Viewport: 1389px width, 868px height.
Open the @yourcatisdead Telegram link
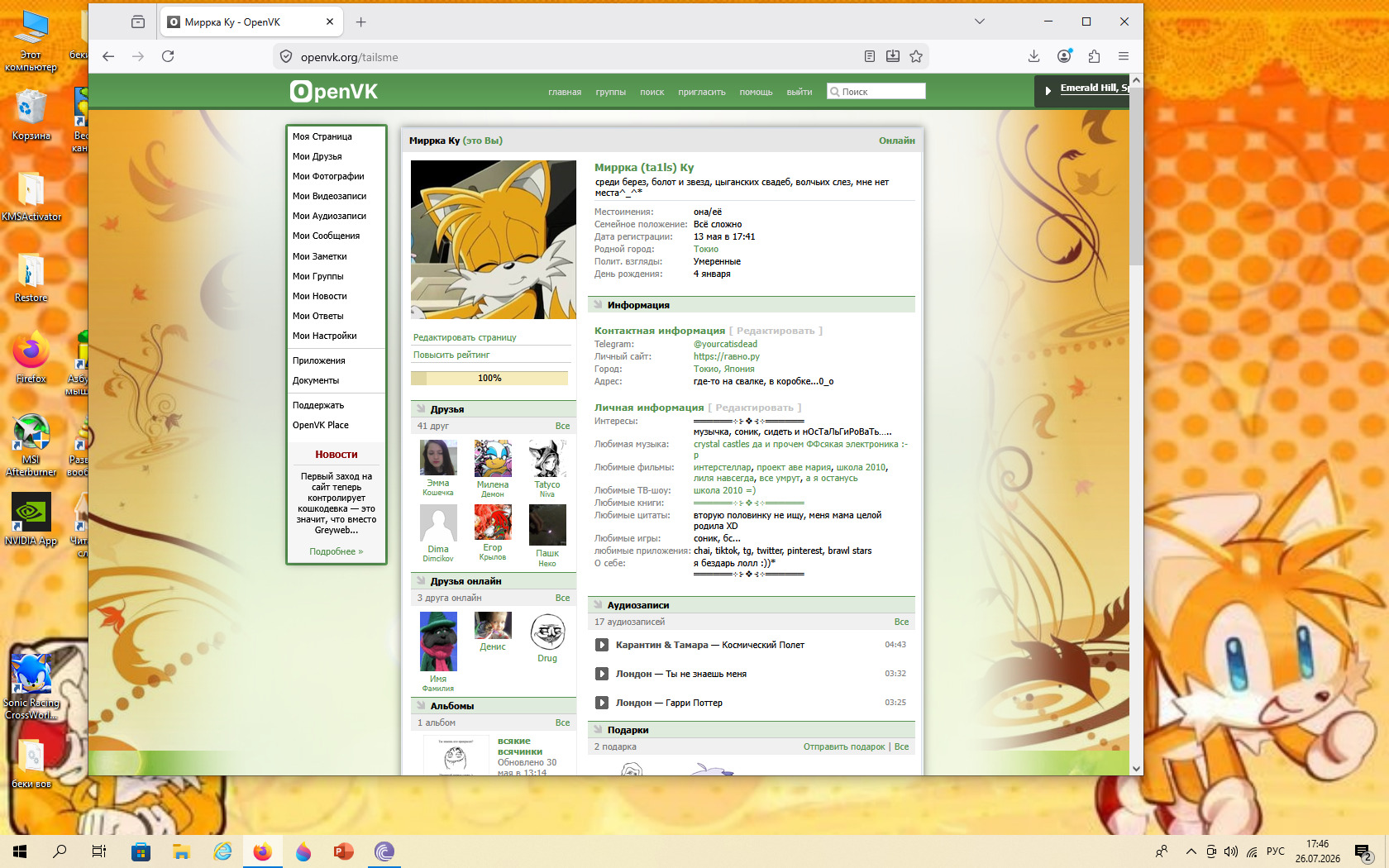click(725, 344)
